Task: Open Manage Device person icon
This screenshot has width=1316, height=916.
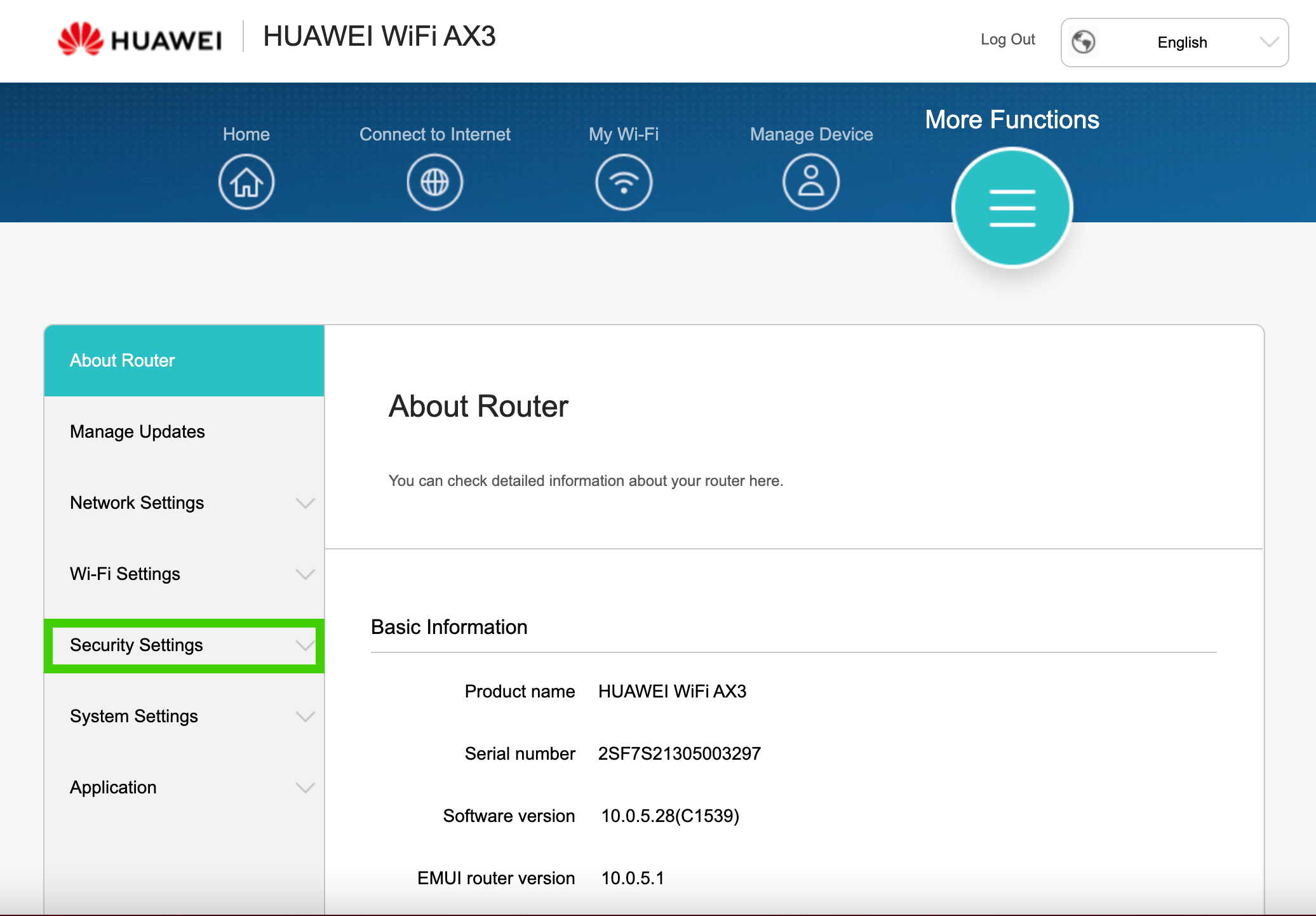Action: click(811, 183)
